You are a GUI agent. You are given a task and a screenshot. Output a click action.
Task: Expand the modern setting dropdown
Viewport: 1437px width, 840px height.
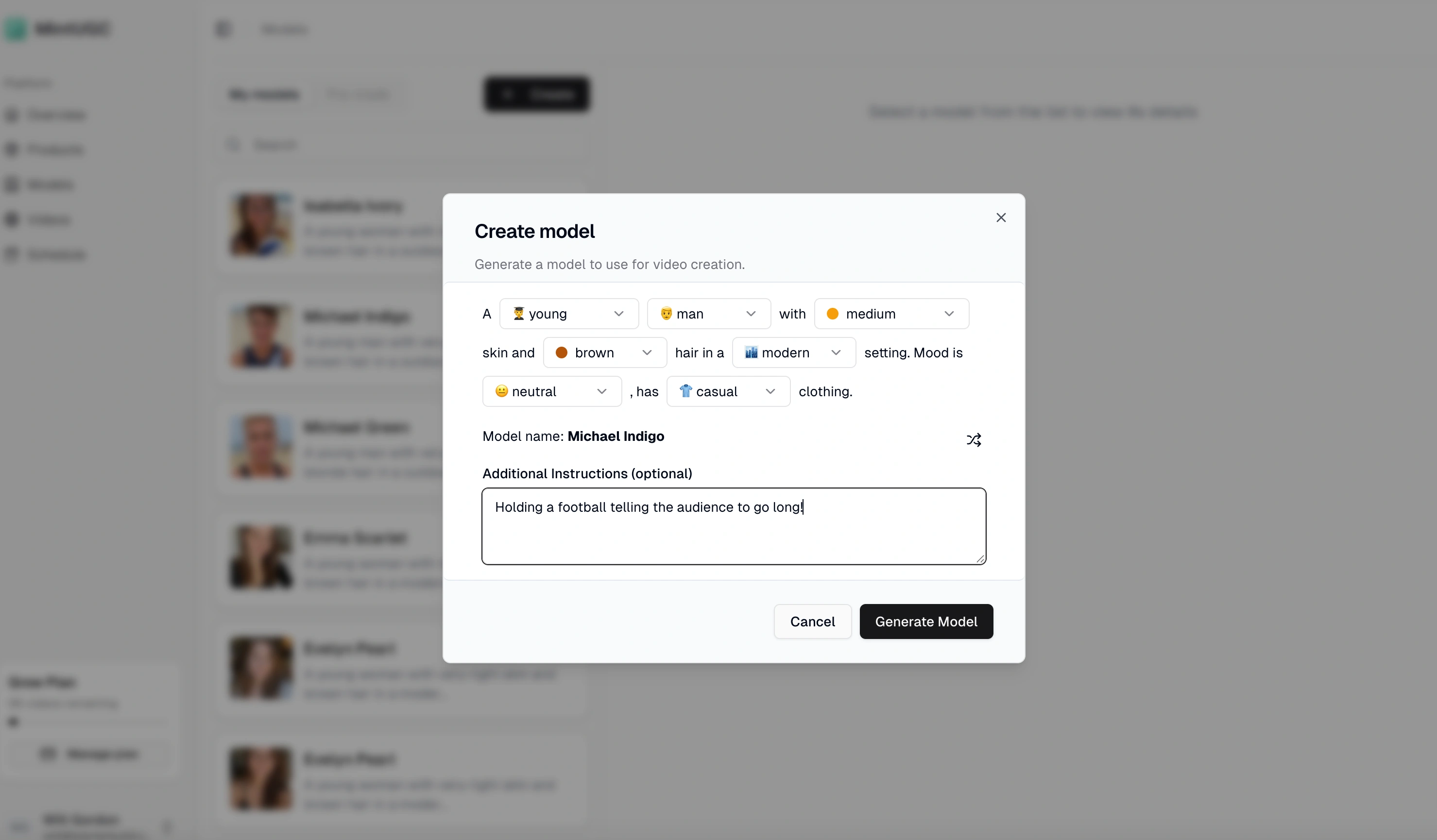(x=793, y=352)
